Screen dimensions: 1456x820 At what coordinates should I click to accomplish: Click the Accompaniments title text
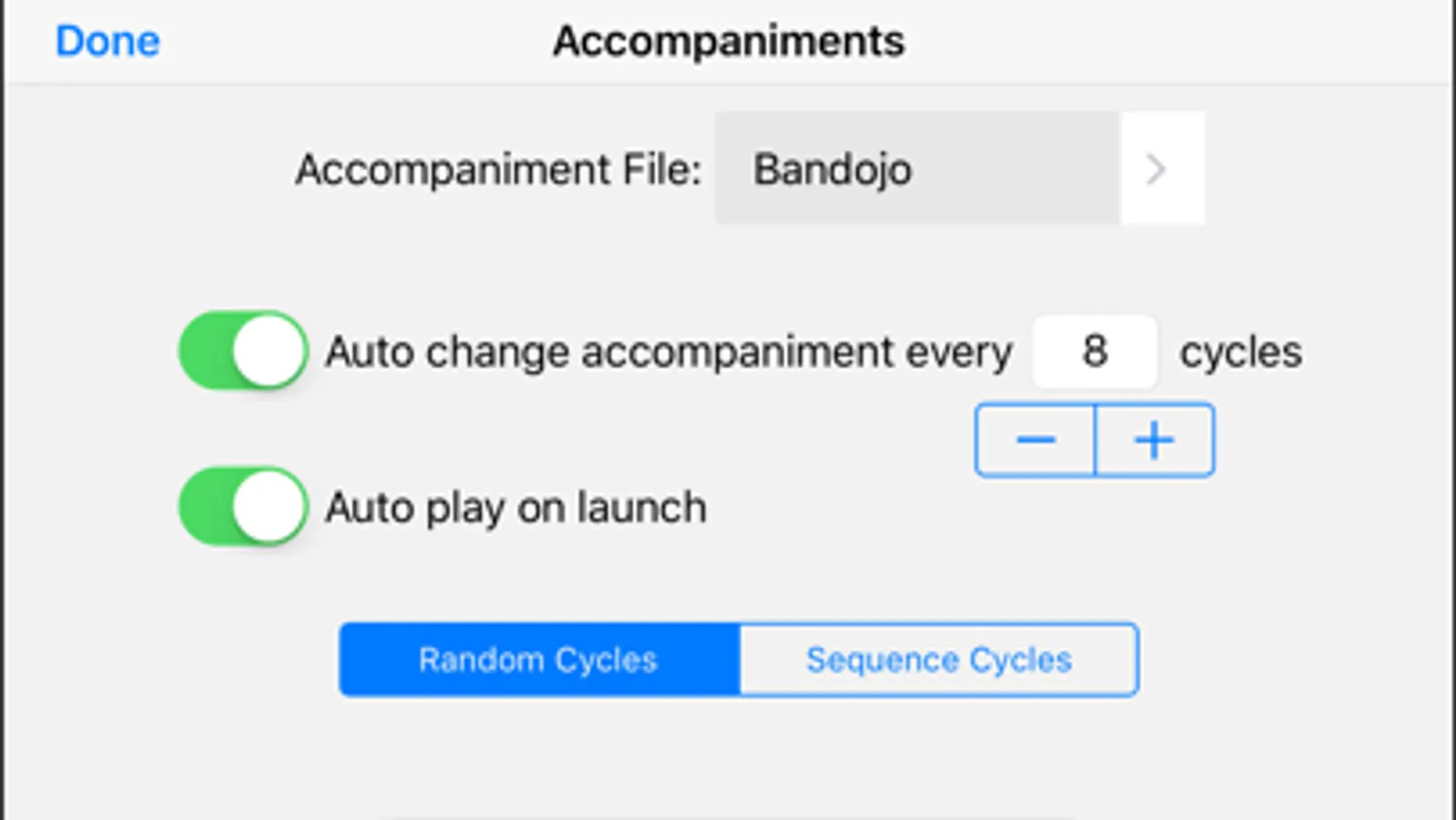pyautogui.click(x=728, y=42)
